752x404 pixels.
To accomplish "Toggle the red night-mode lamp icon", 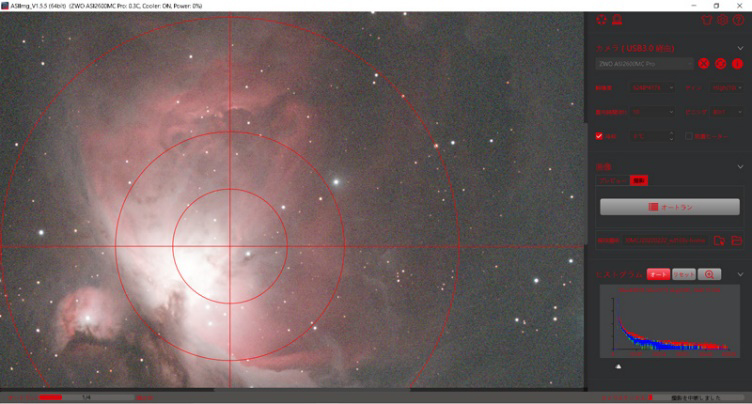I will coord(617,20).
